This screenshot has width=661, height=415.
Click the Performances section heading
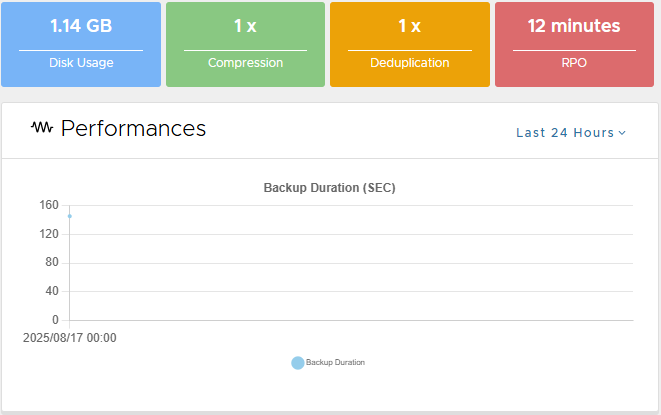133,128
